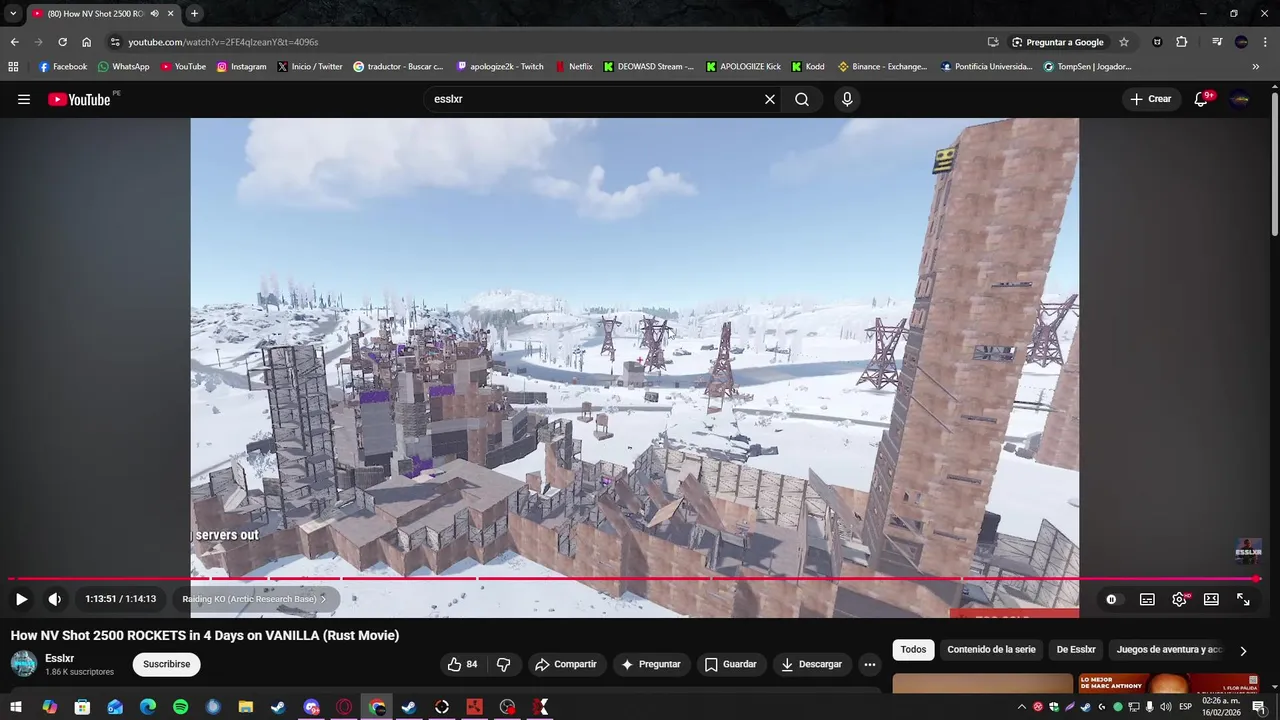Open the more actions three-dot menu
Image resolution: width=1280 pixels, height=720 pixels.
869,664
